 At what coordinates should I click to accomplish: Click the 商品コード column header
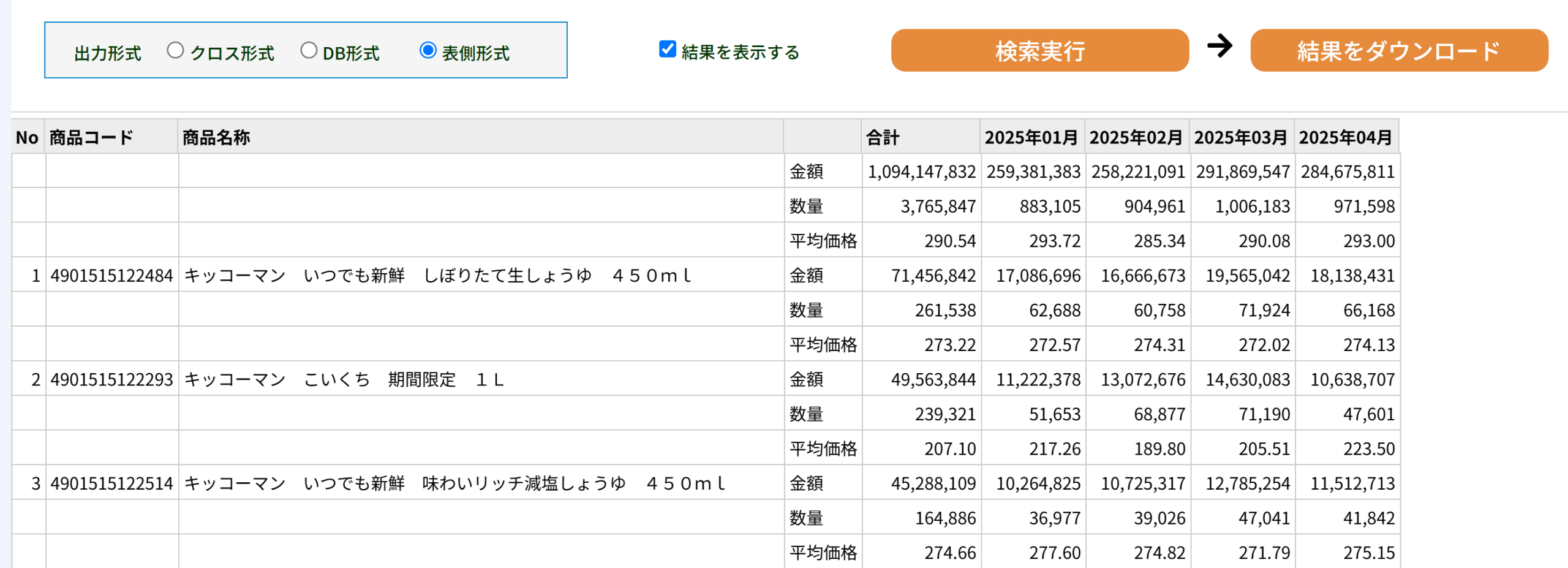[111, 137]
